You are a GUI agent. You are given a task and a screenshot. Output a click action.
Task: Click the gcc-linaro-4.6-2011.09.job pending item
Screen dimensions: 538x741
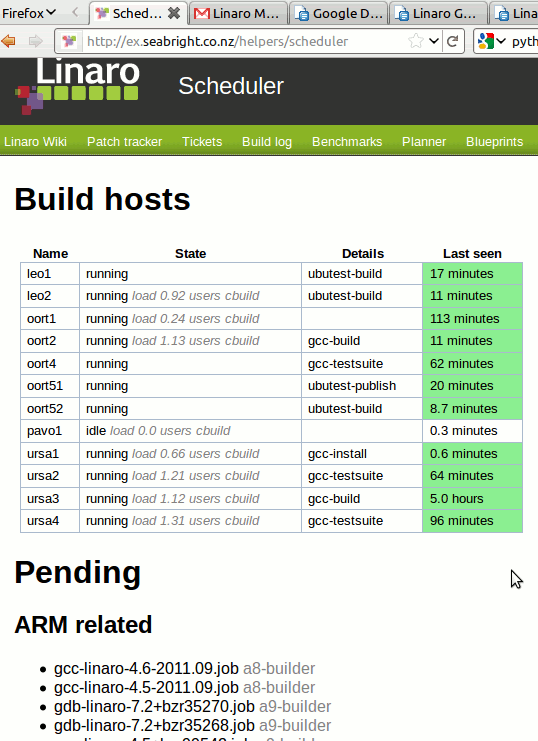tap(146, 668)
